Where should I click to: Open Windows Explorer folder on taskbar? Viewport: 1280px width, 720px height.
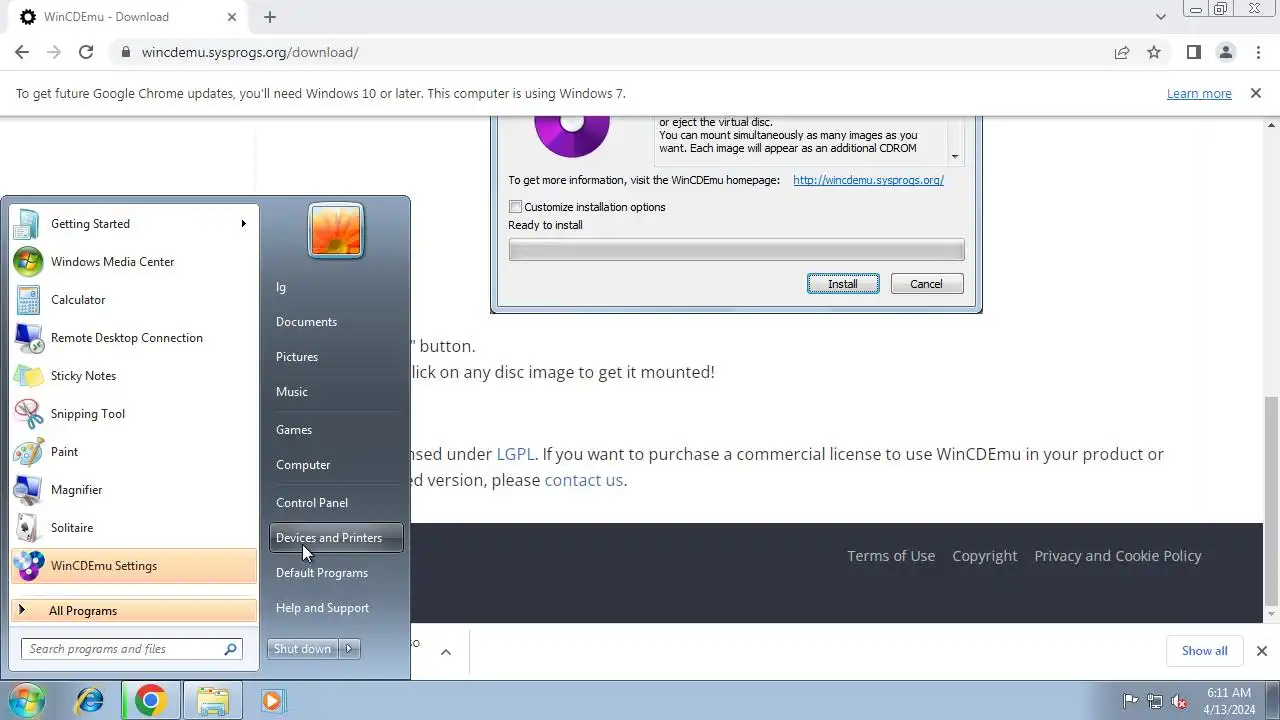point(212,701)
